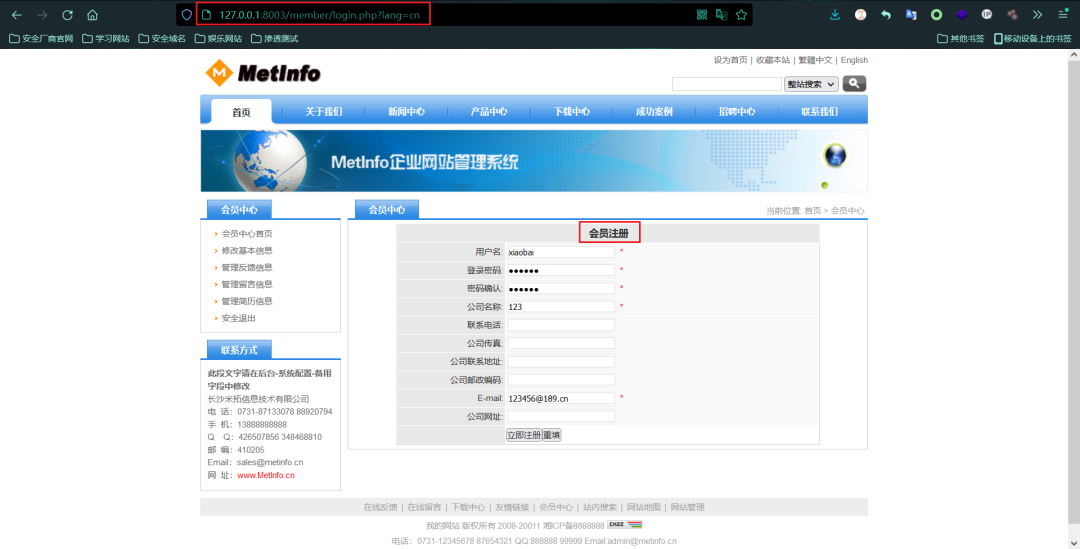Click the browser forward arrow

pos(42,15)
